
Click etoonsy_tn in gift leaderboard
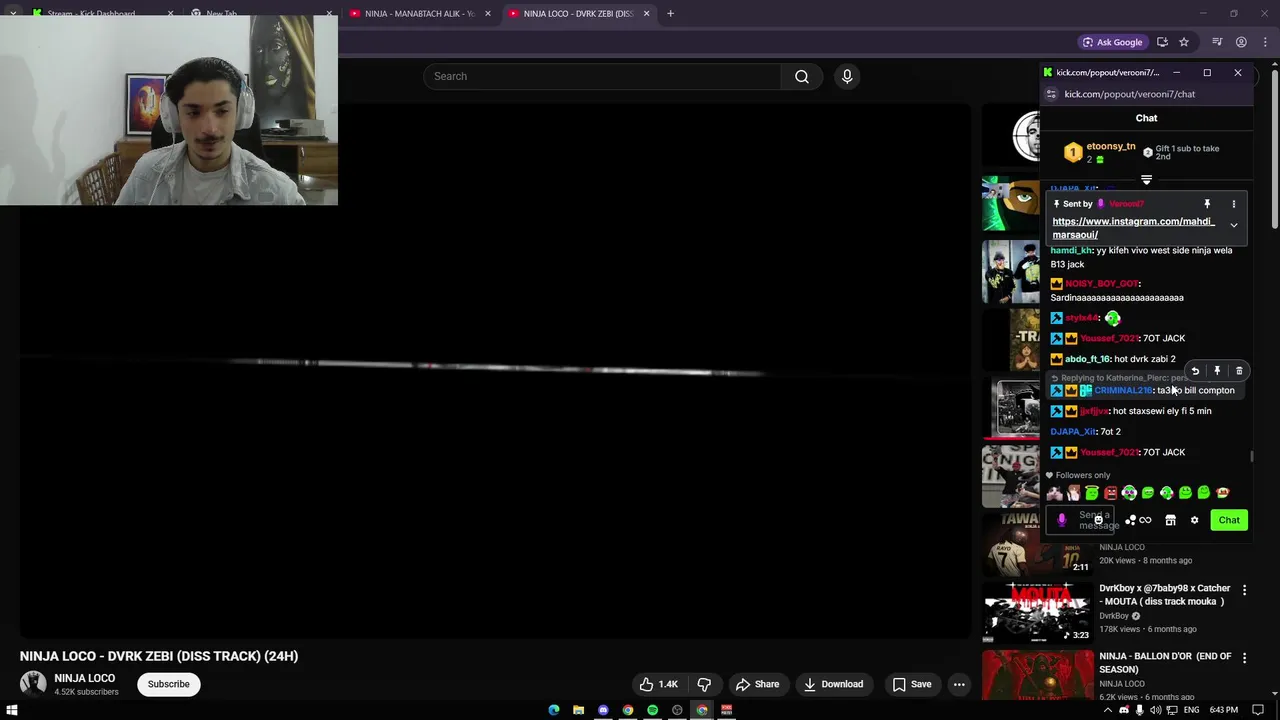pos(1111,147)
